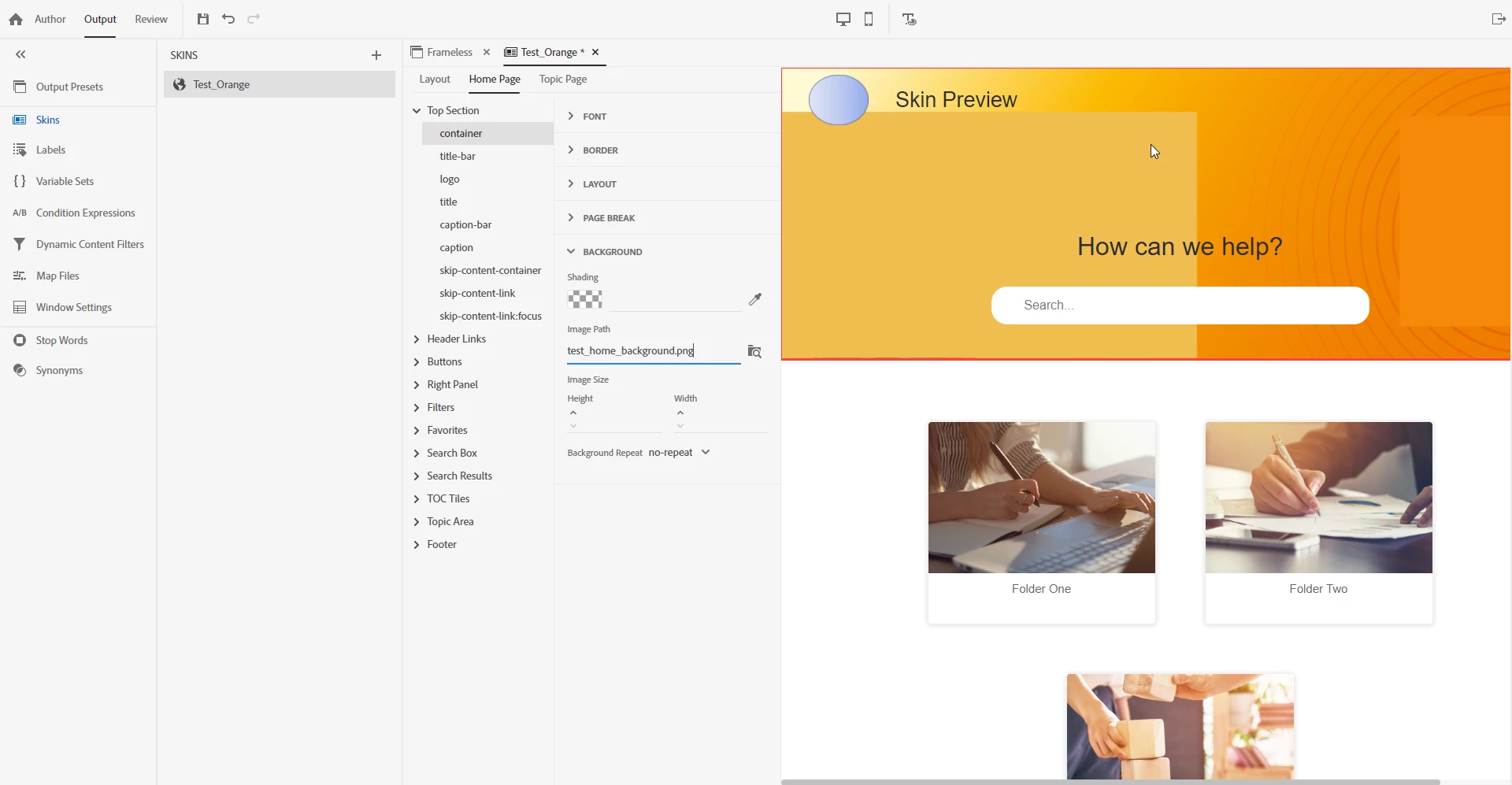Viewport: 1512px width, 785px height.
Task: Select skip-content-container in the tree
Action: pos(491,270)
